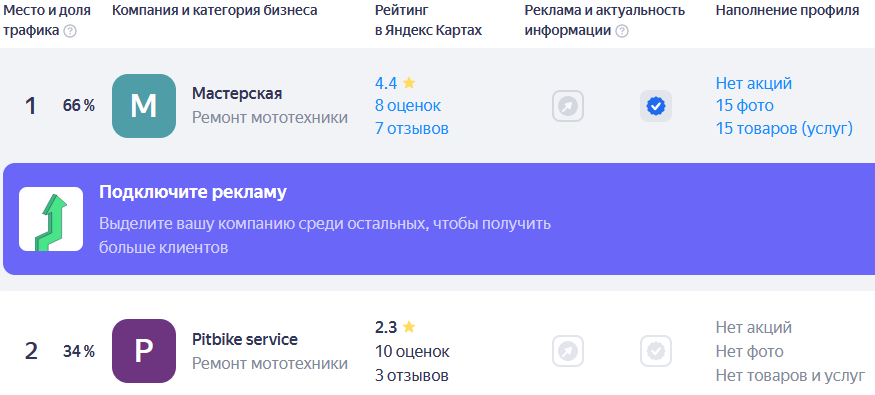The height and width of the screenshot is (395, 875).
Task: Click the 2.3 star rating of Pitbike service
Action: tap(395, 327)
